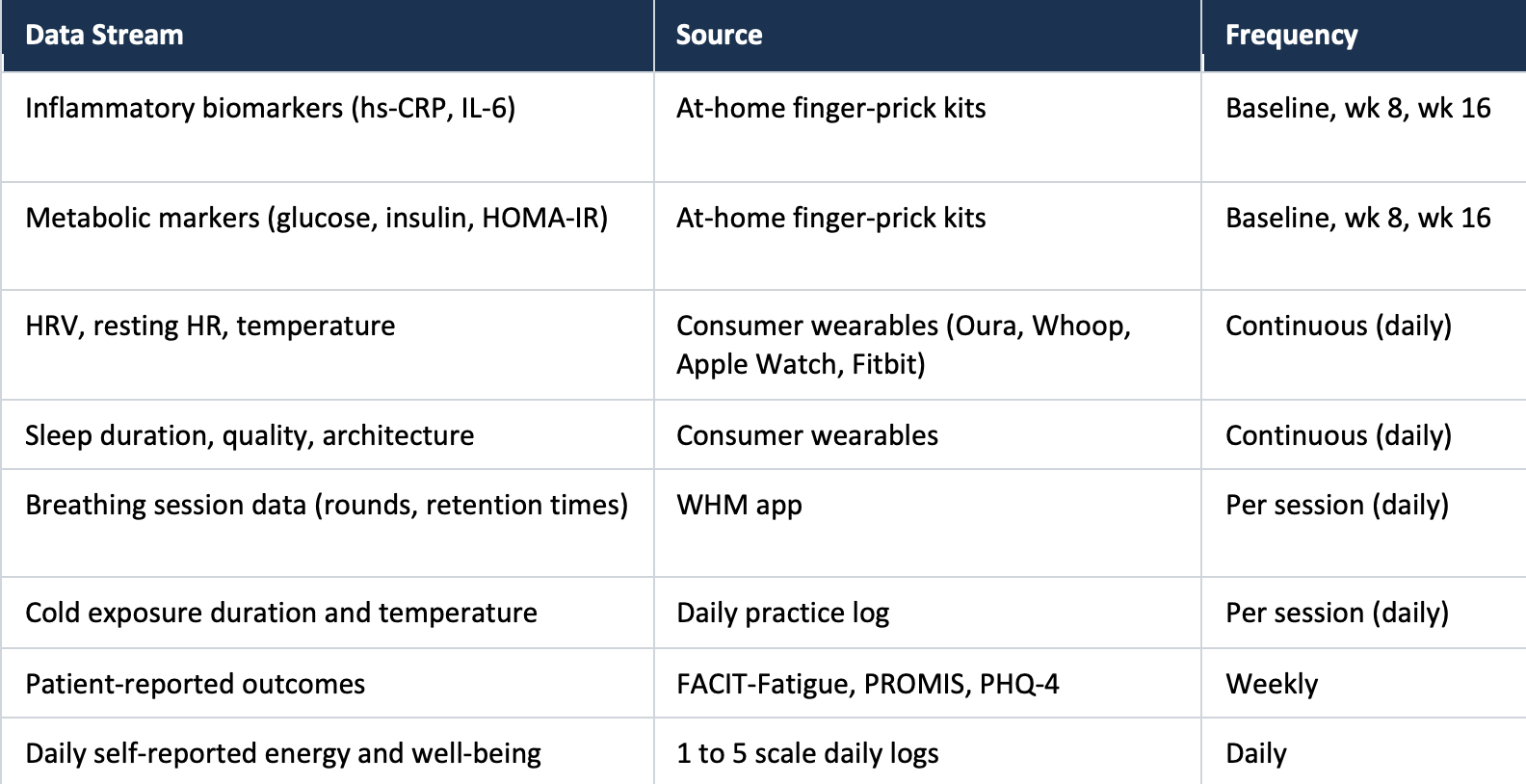Click Cold exposure duration and temperature cell
Viewport: 1526px width, 784px height.
(281, 613)
